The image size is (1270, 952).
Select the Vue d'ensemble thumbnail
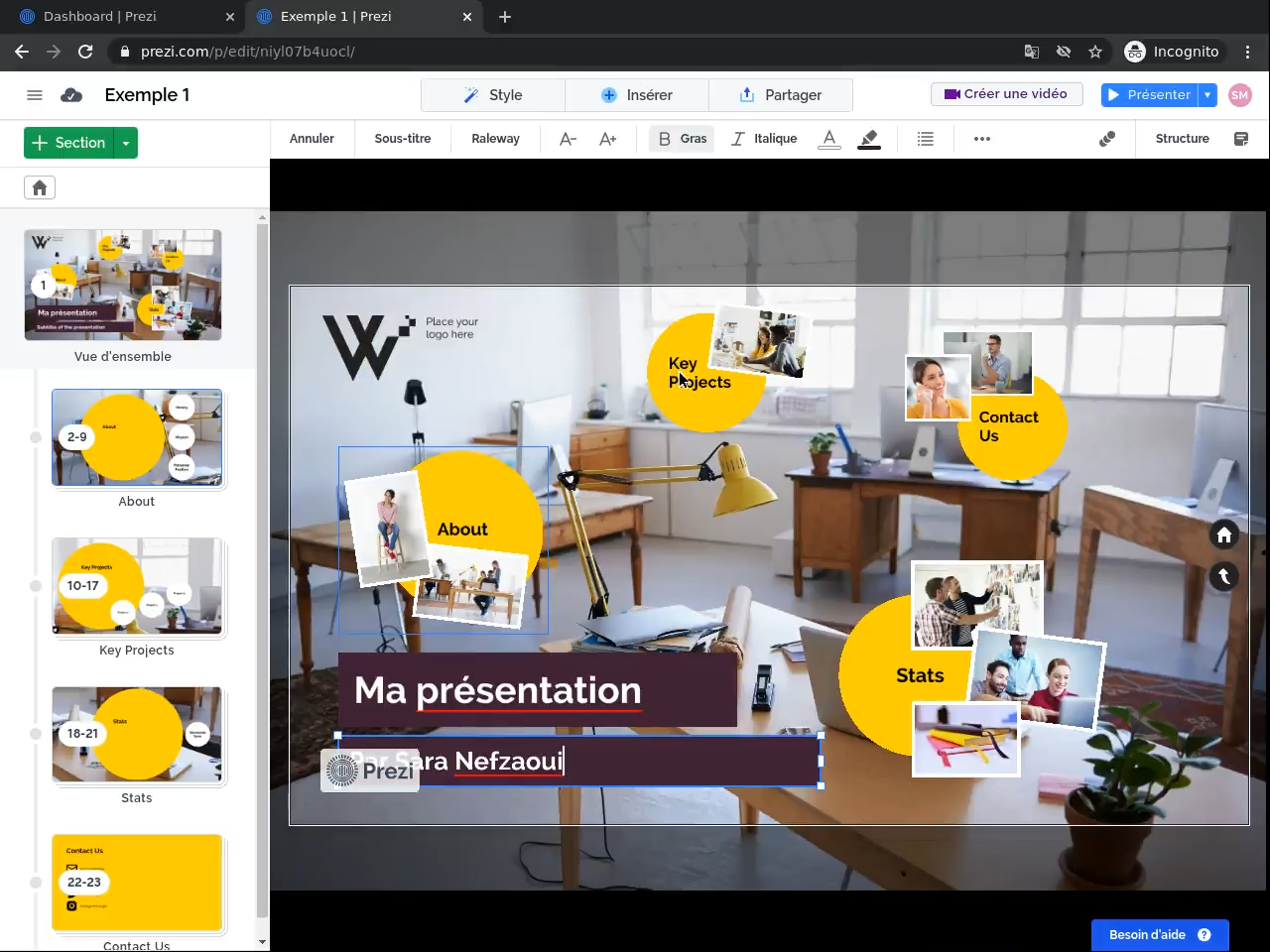click(123, 286)
